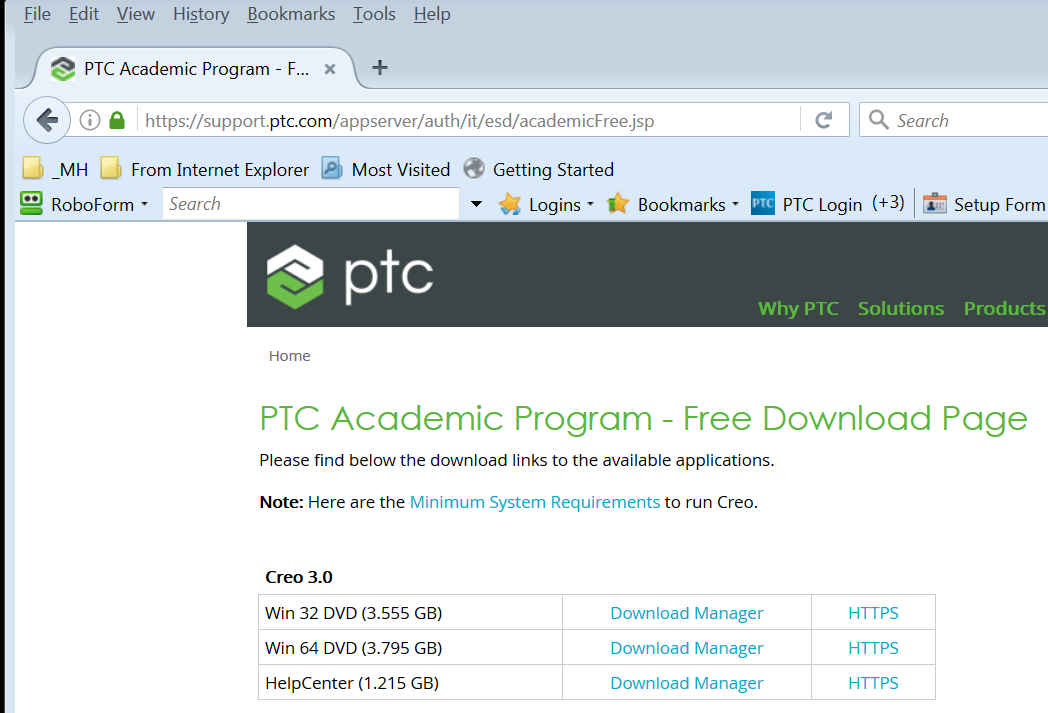1048x713 pixels.
Task: Open the Most Visited bookmarks
Action: [x=386, y=169]
